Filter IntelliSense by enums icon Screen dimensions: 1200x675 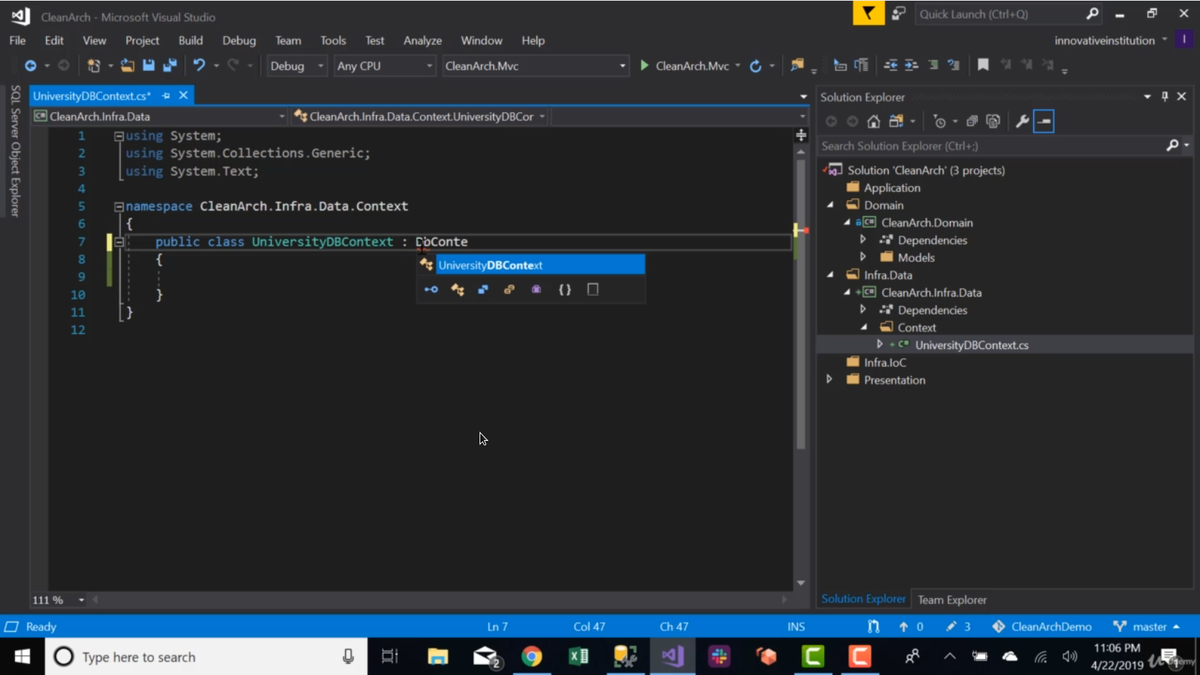(509, 290)
